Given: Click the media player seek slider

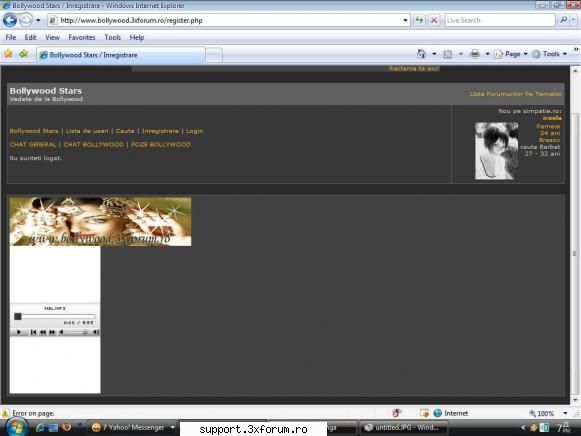Looking at the screenshot, I should click(x=55, y=316).
